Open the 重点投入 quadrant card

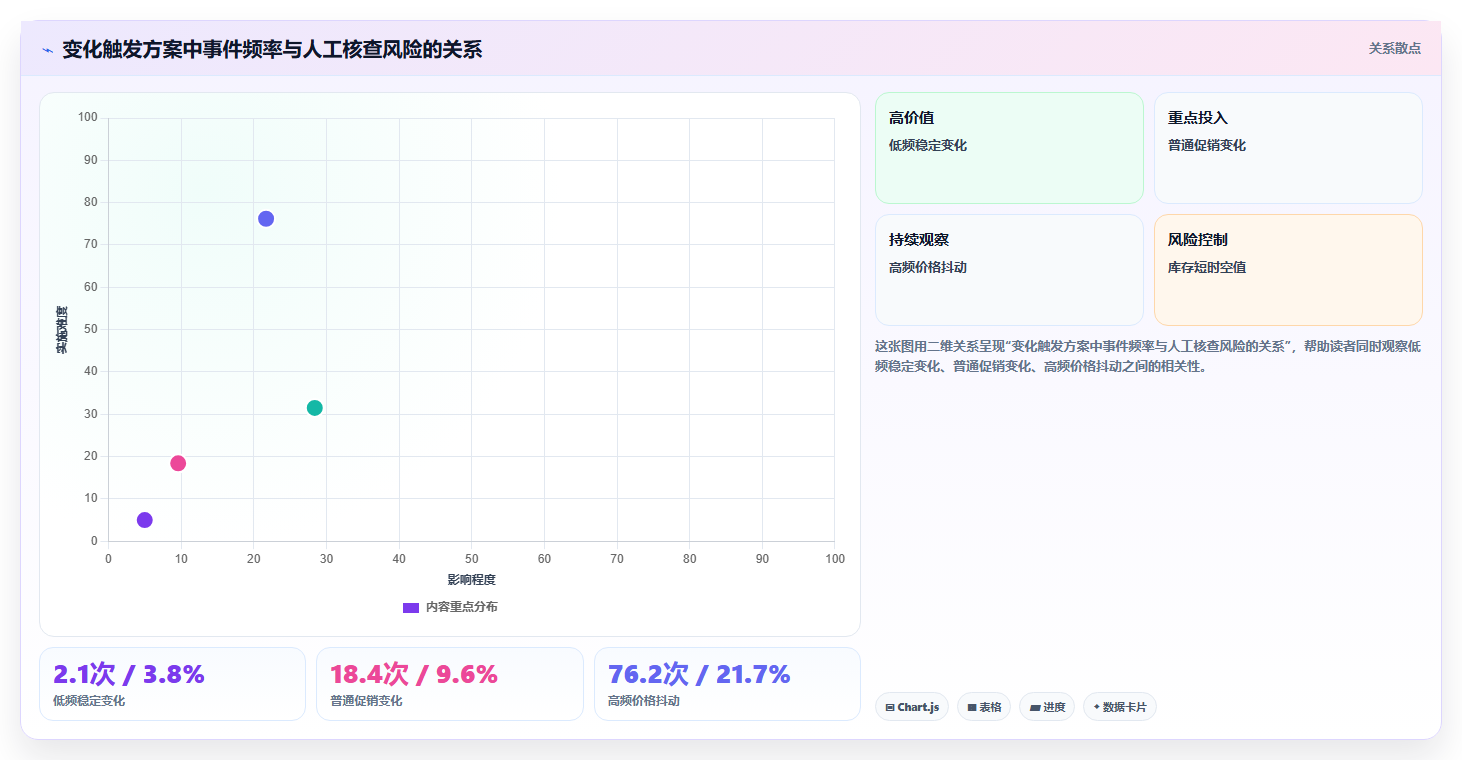[x=1288, y=148]
